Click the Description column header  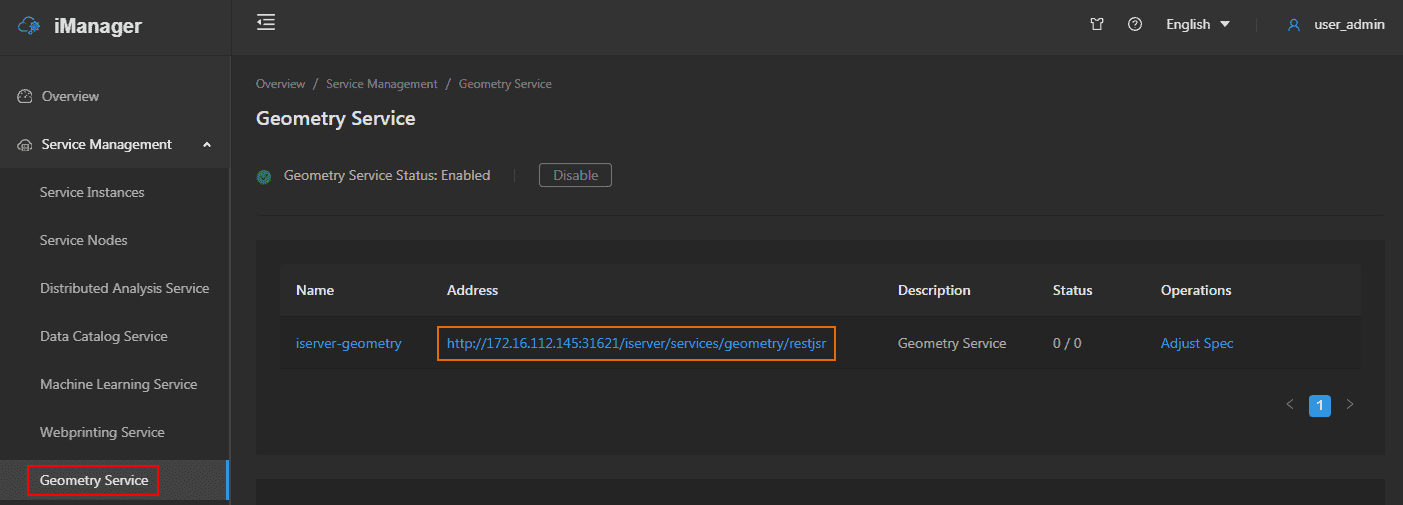934,290
